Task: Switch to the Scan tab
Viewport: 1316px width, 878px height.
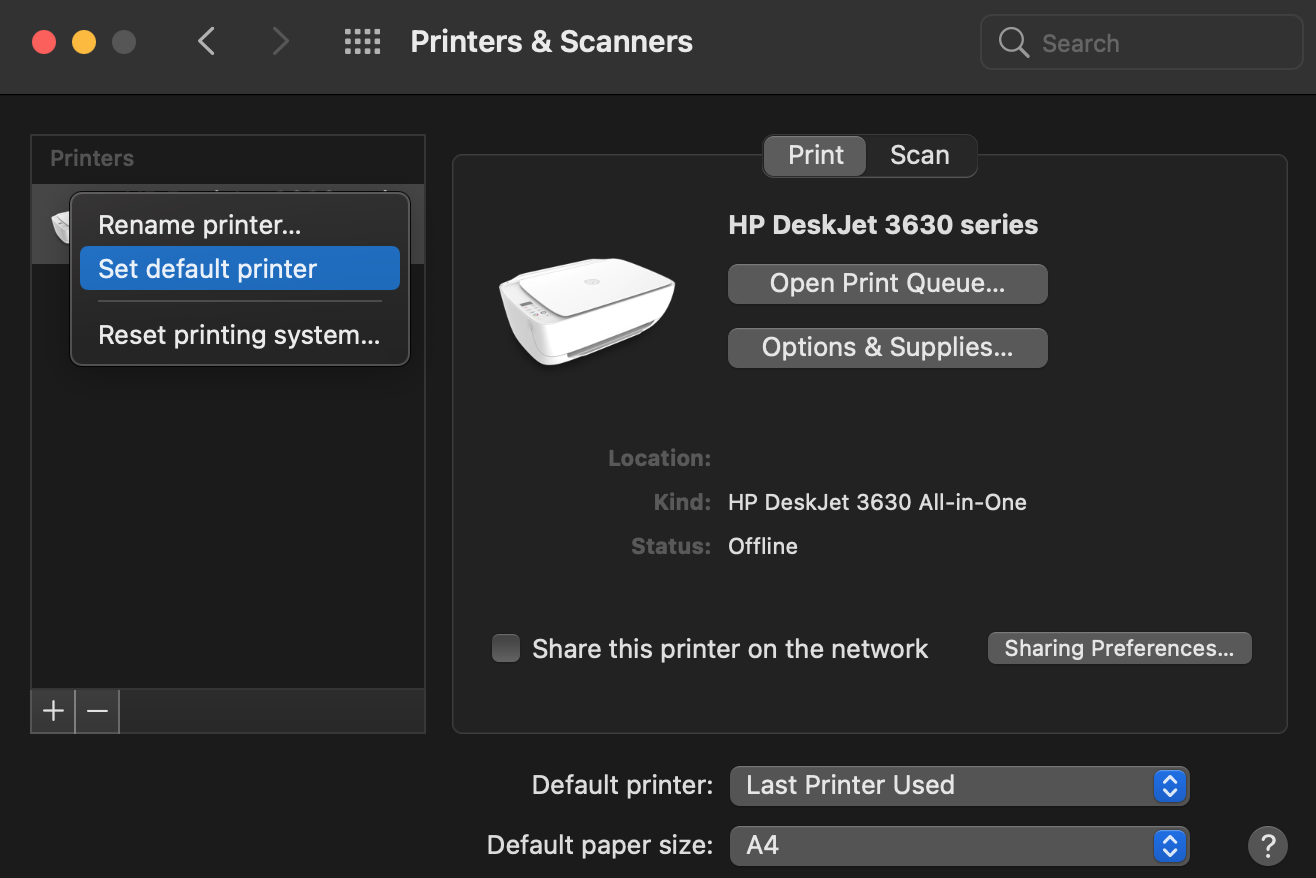Action: pos(920,155)
